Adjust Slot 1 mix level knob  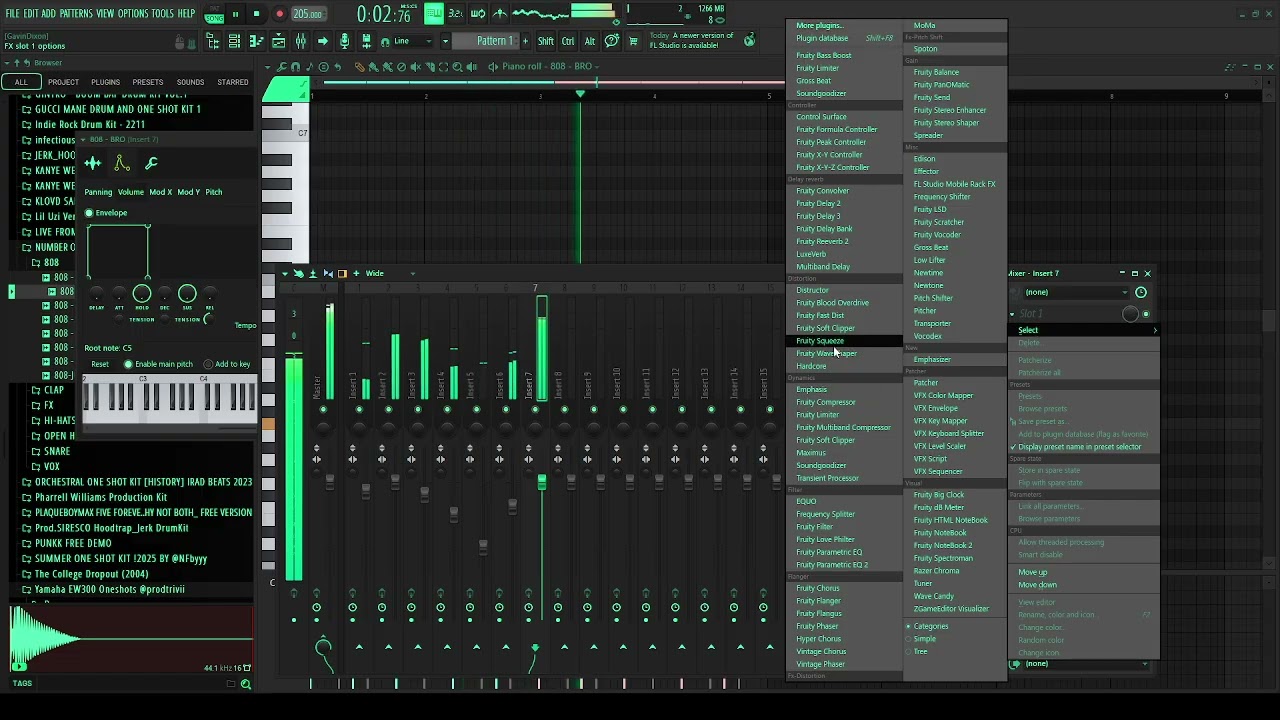1130,314
